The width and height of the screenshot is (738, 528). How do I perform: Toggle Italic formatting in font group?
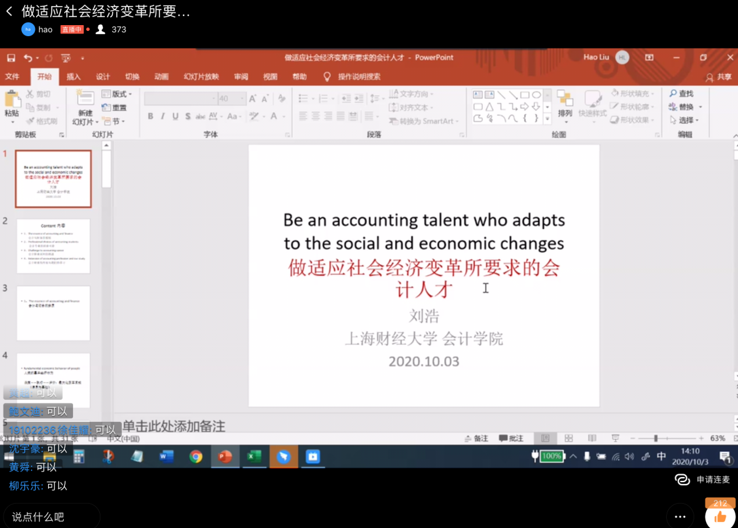(163, 117)
